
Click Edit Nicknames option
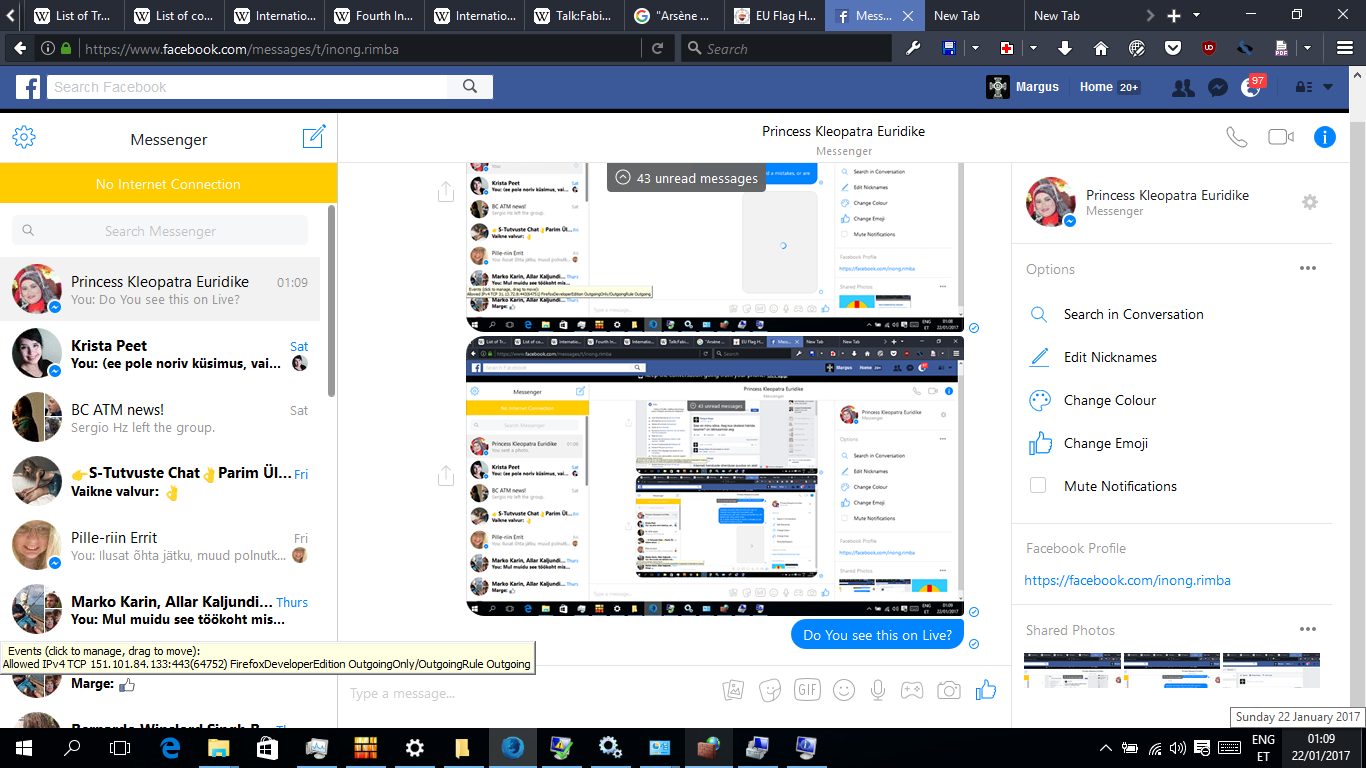(1110, 357)
